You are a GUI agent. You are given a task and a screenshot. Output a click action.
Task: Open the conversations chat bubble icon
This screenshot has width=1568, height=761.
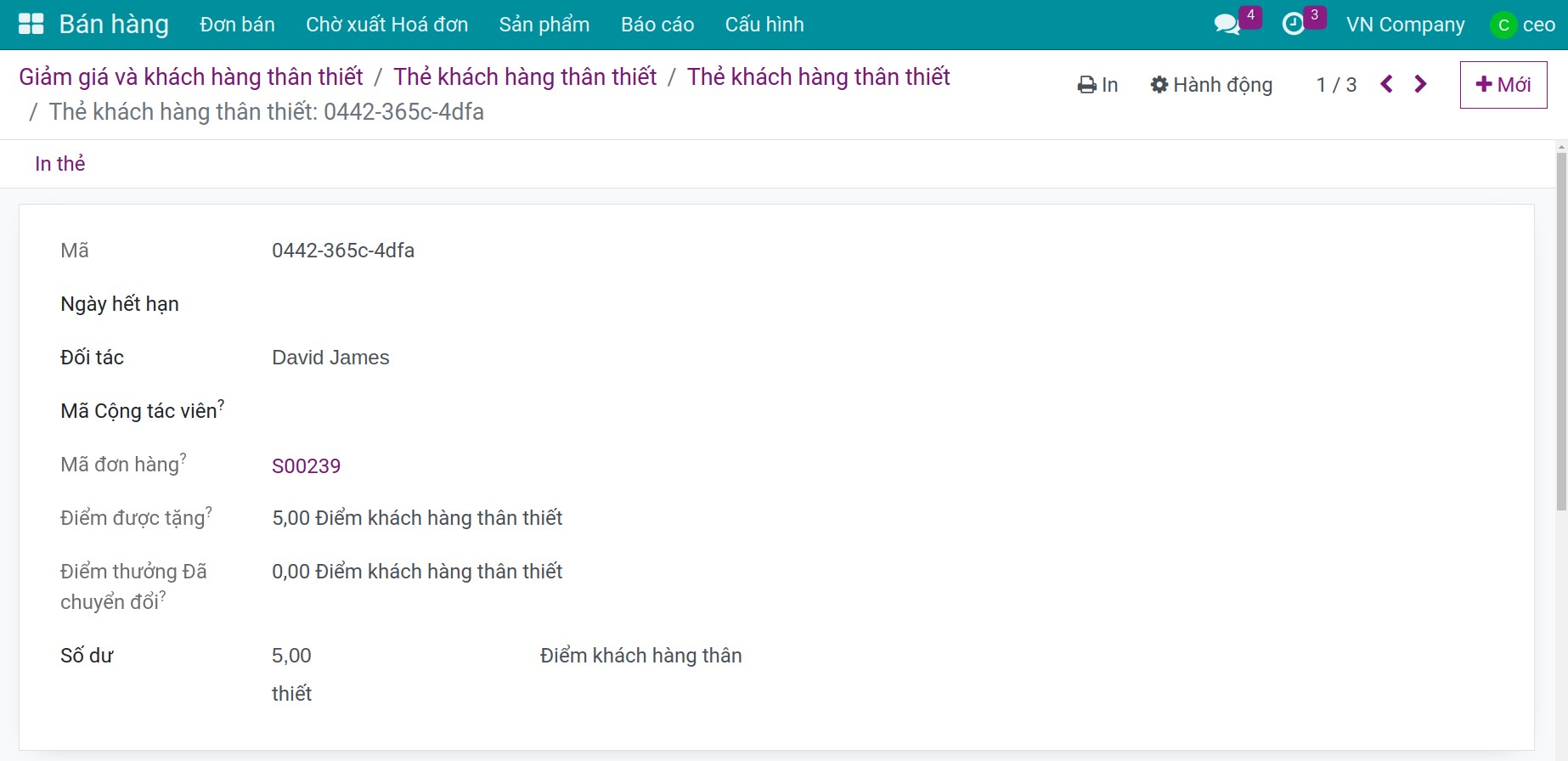coord(1227,24)
